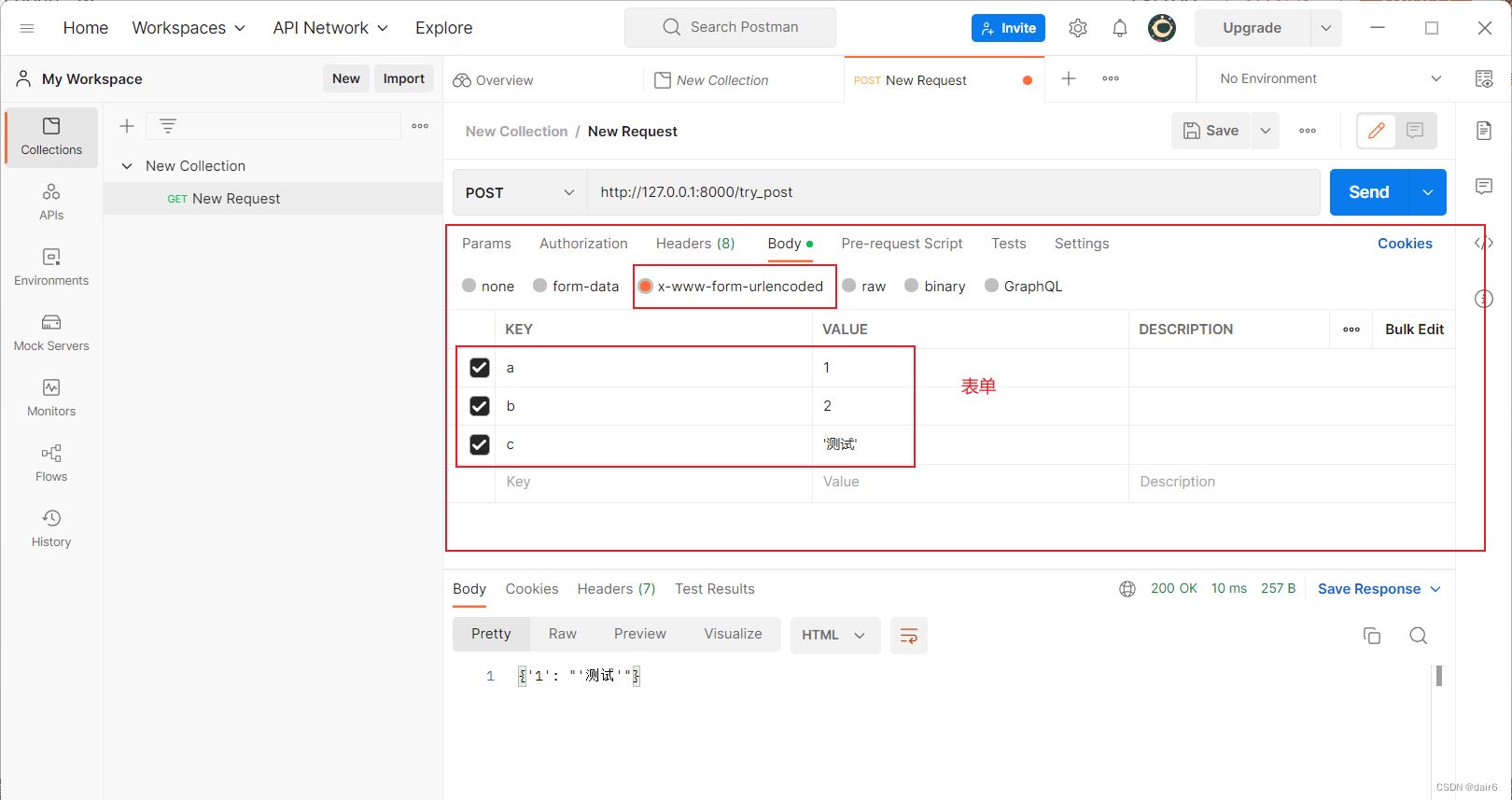Open the settings gear icon

click(1078, 28)
